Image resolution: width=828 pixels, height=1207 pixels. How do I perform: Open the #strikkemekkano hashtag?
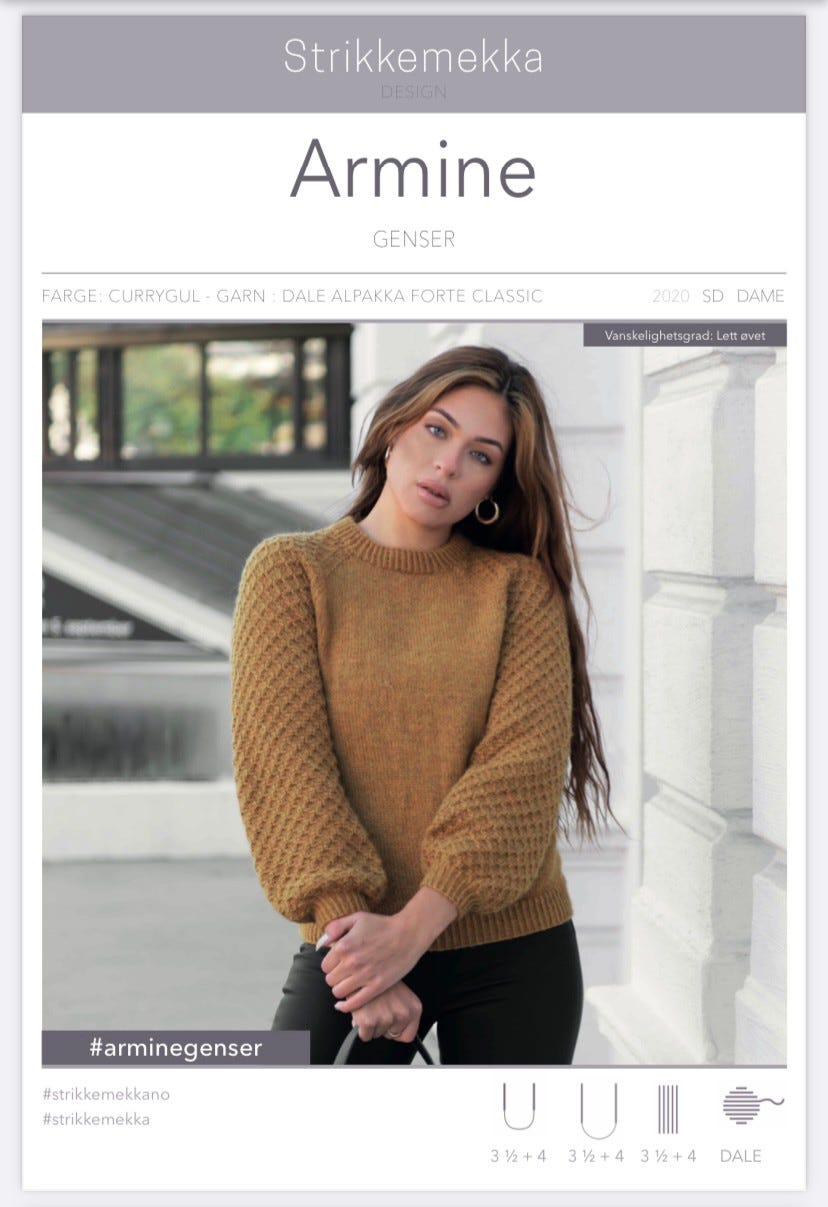[106, 1094]
